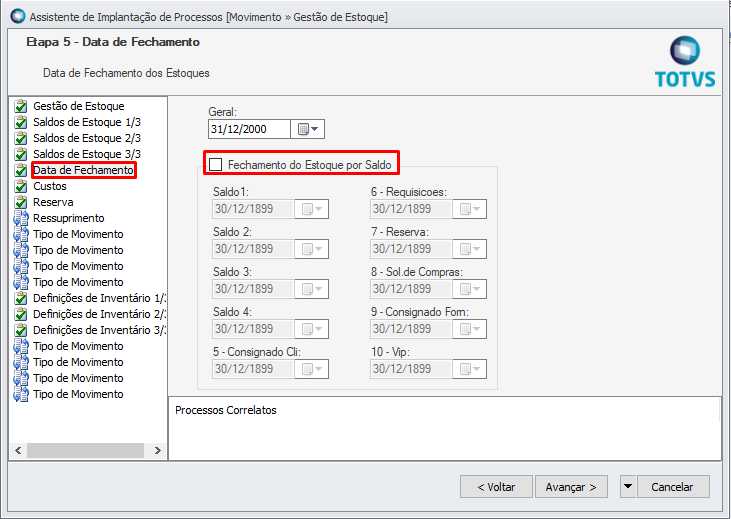Click the check icon beside Gestão de Estoque

click(21, 106)
